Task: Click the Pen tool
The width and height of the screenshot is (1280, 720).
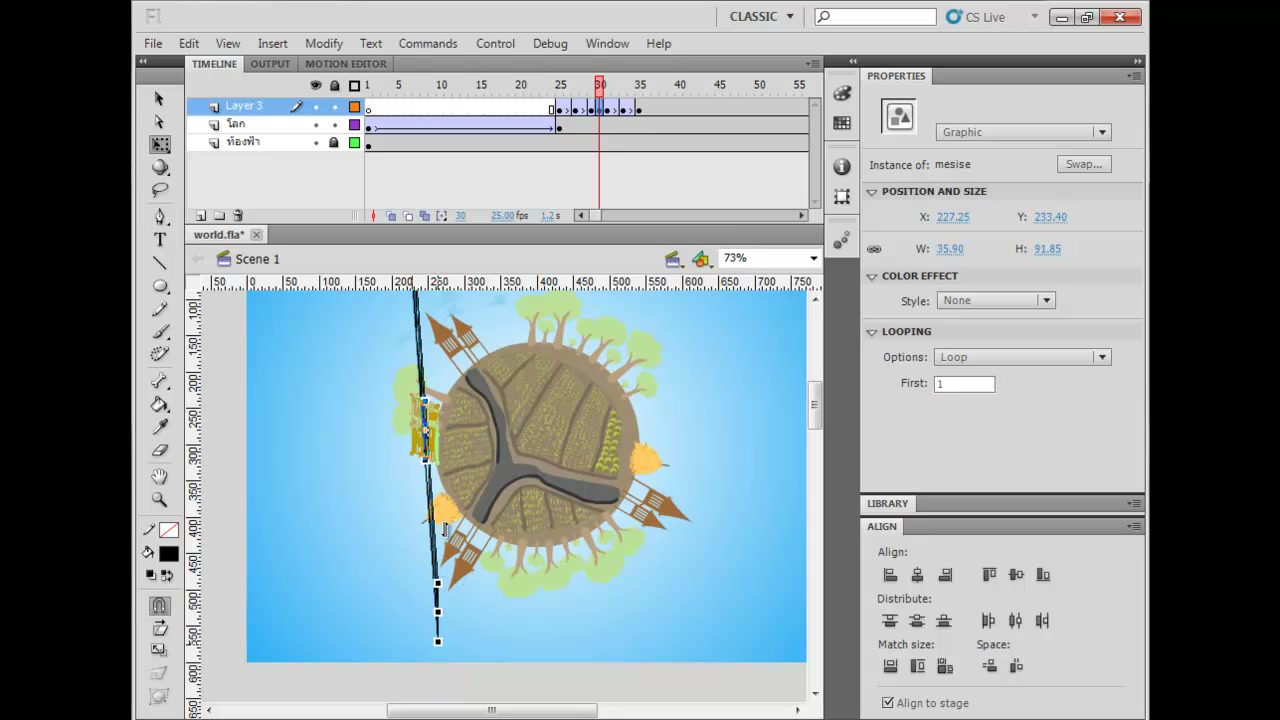Action: [160, 217]
